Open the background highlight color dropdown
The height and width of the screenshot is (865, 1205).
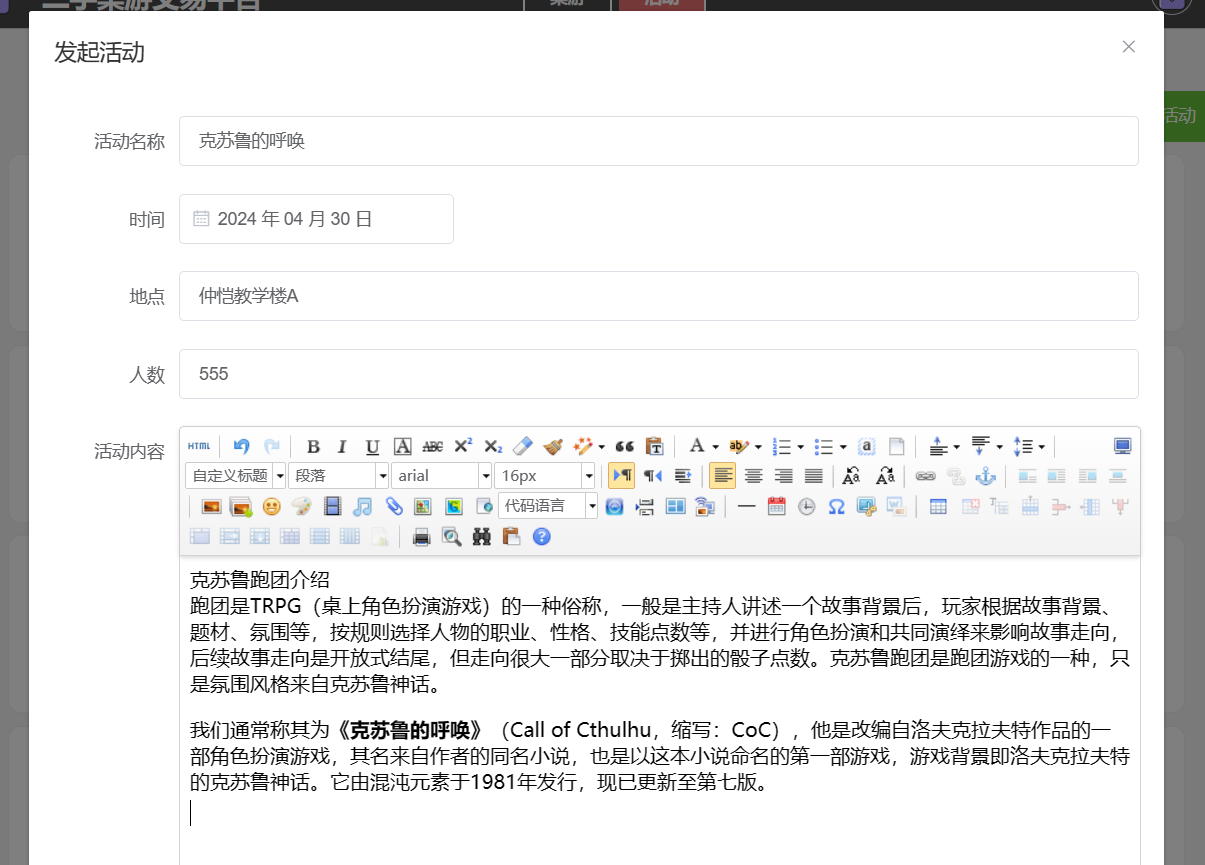click(x=758, y=447)
